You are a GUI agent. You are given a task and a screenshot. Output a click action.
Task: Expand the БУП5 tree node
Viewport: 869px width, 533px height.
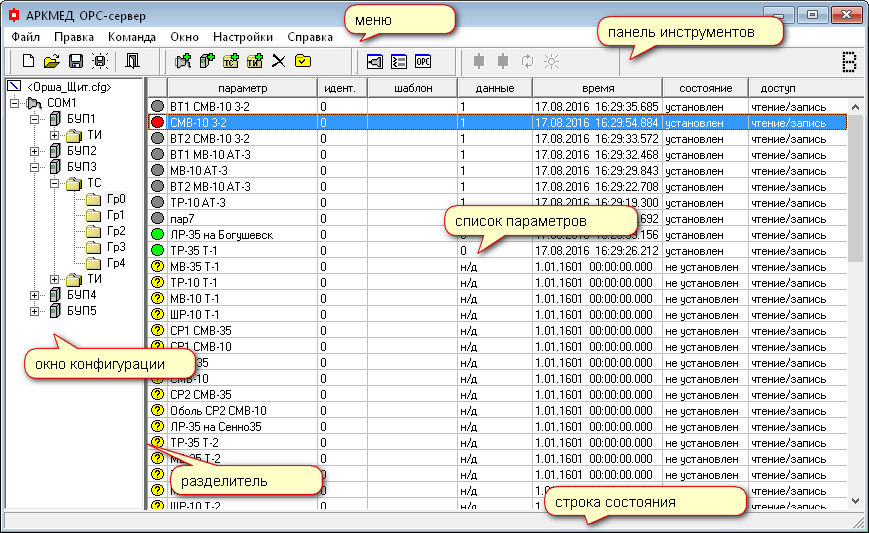tap(36, 311)
